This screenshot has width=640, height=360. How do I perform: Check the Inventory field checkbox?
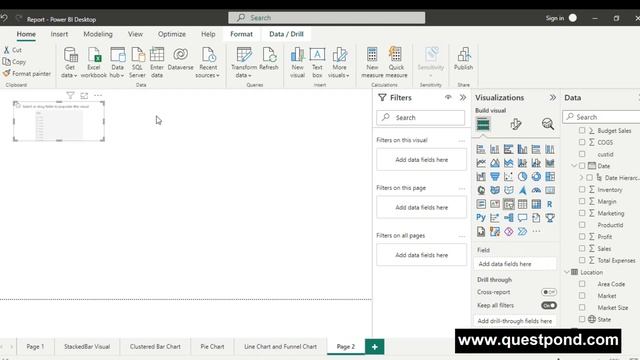click(x=582, y=189)
